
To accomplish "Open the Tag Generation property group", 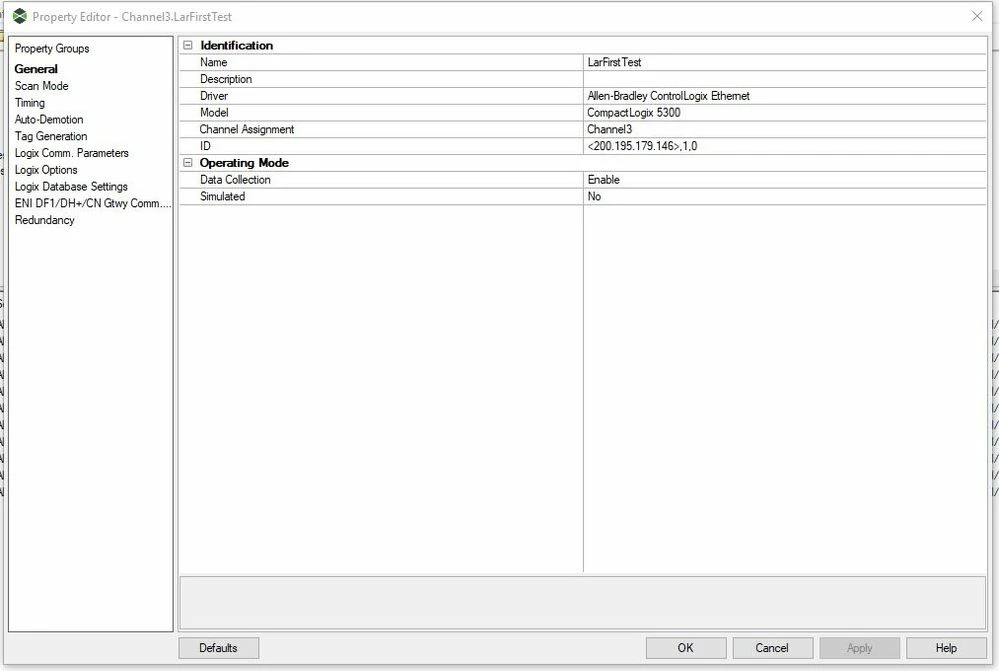I will pos(51,136).
